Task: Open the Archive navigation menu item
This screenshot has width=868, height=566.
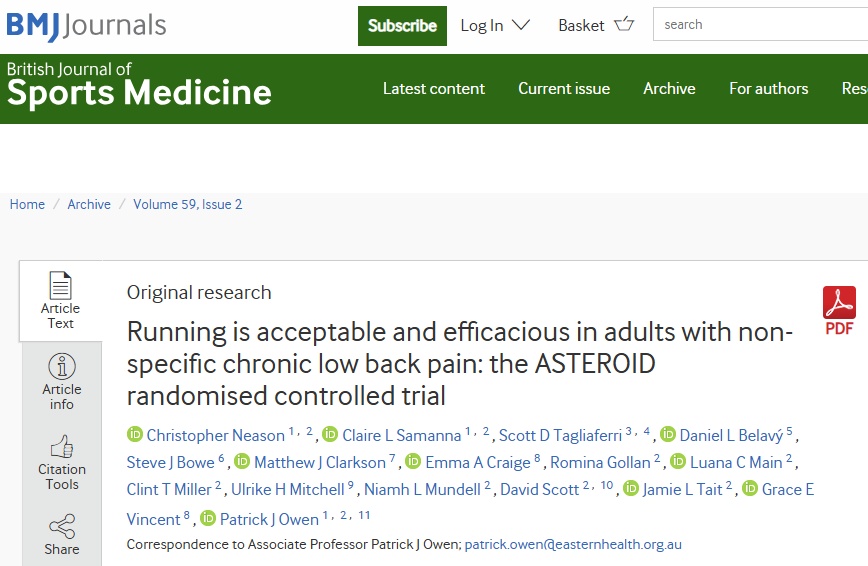Action: [x=669, y=88]
